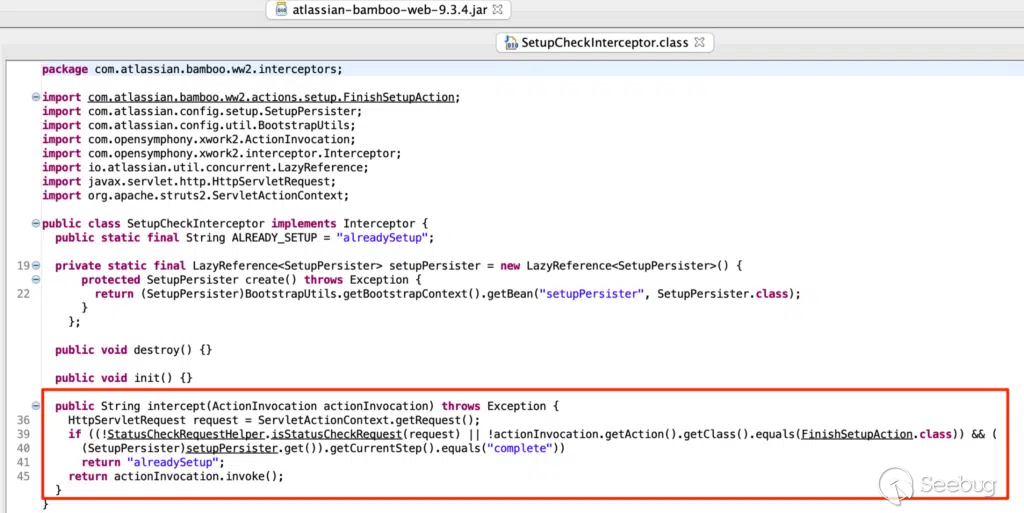This screenshot has width=1024, height=513.
Task: Collapse the protected create() method
Action: 36,279
